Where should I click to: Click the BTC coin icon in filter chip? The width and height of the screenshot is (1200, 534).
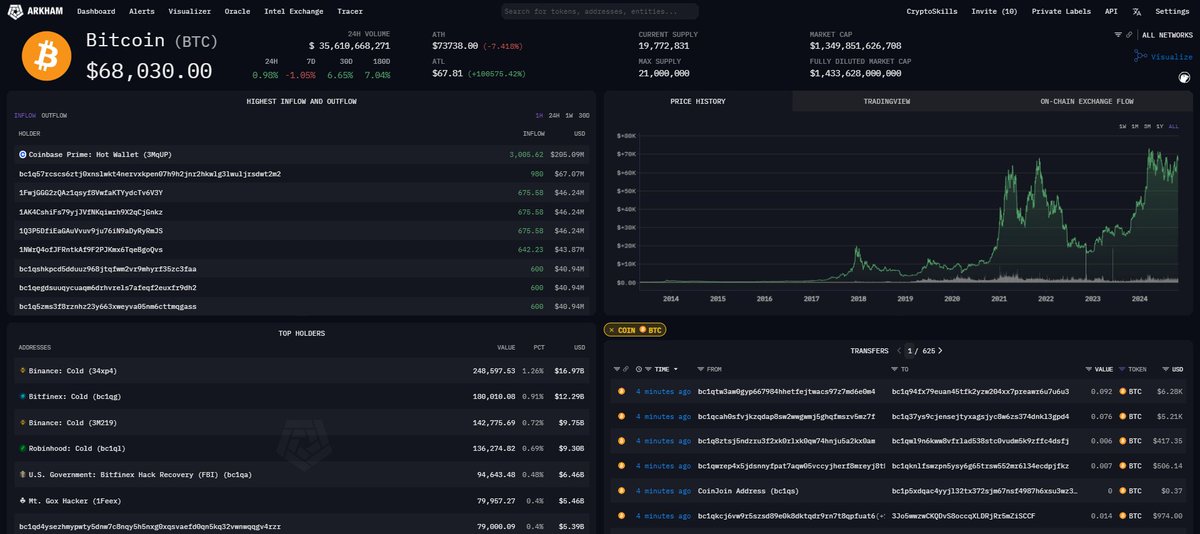point(645,330)
